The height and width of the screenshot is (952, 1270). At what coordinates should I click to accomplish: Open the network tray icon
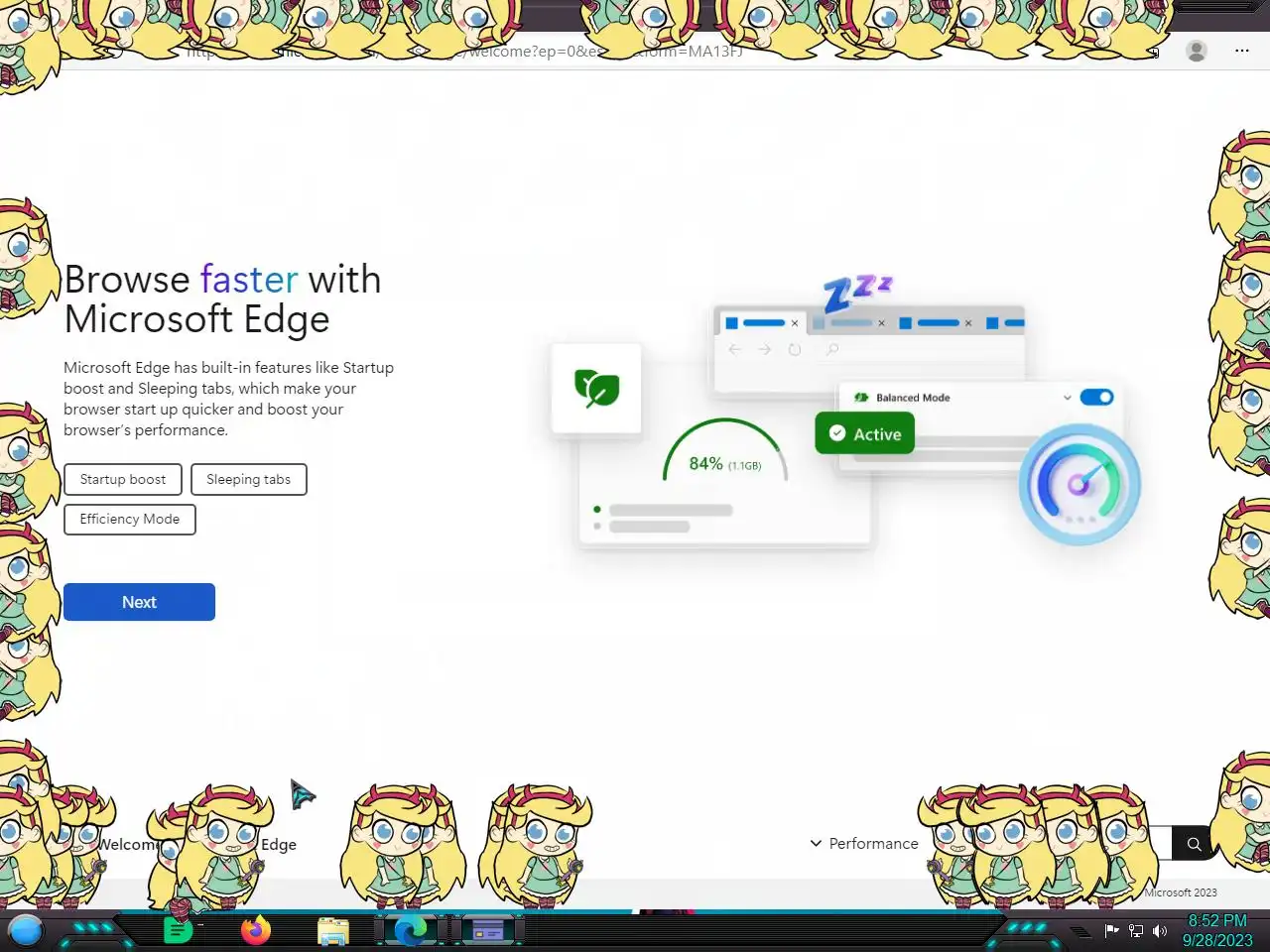pos(1136,930)
